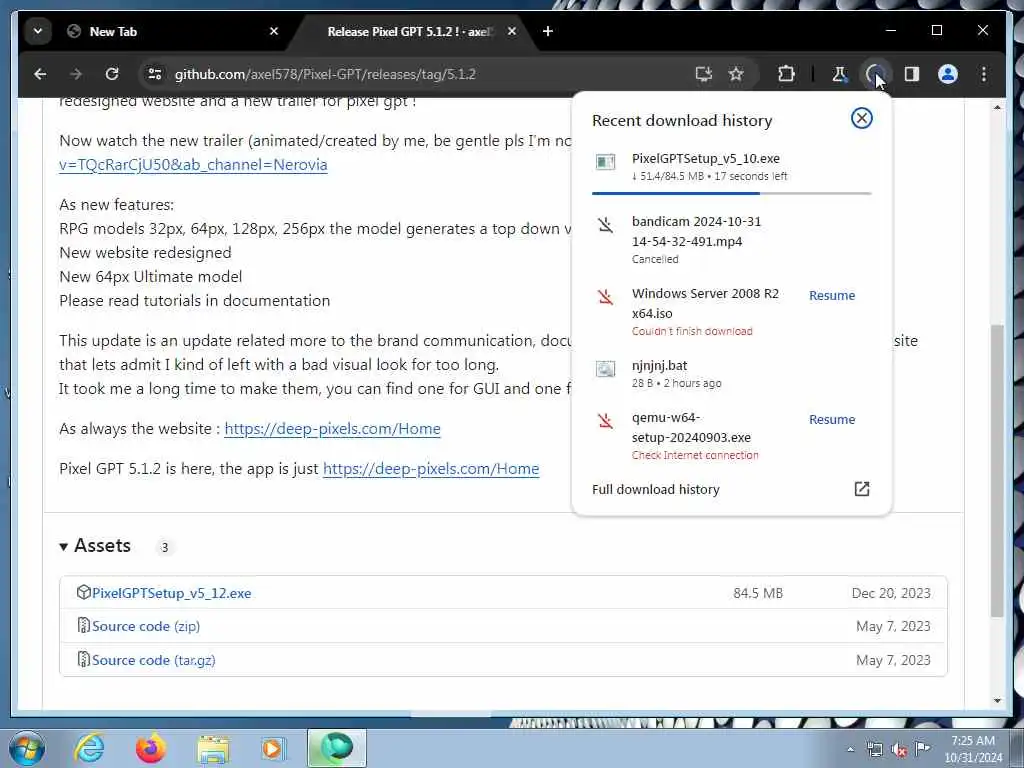
Task: Download Source code (zip)
Action: (x=146, y=626)
